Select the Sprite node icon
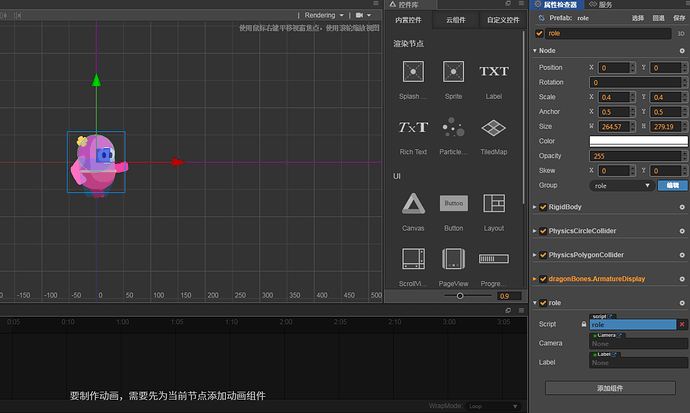690x413 pixels. click(x=453, y=71)
